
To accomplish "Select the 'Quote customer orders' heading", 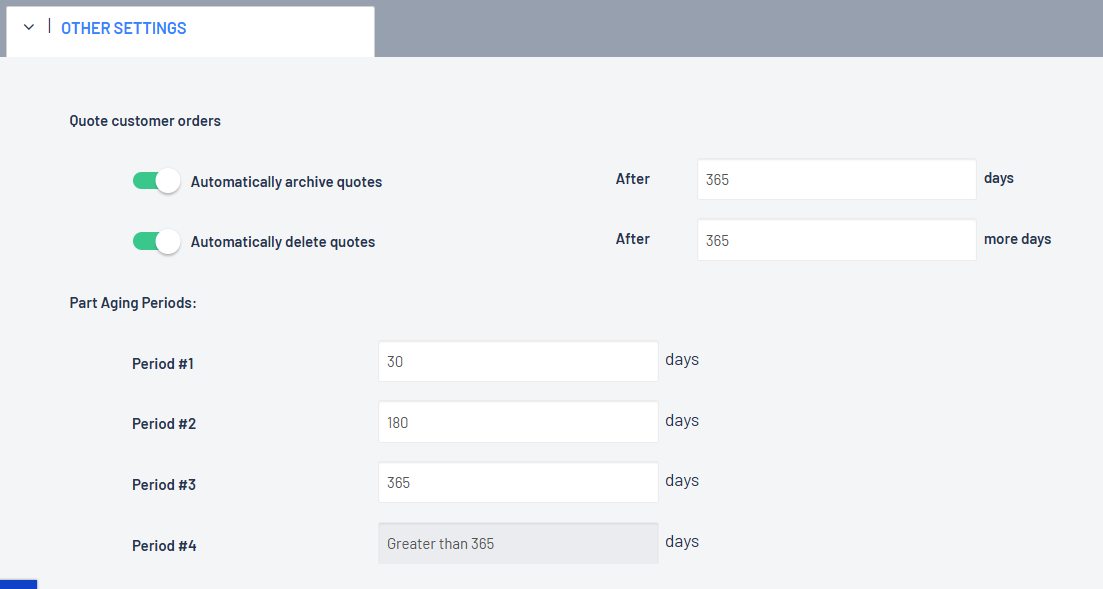I will pyautogui.click(x=145, y=121).
